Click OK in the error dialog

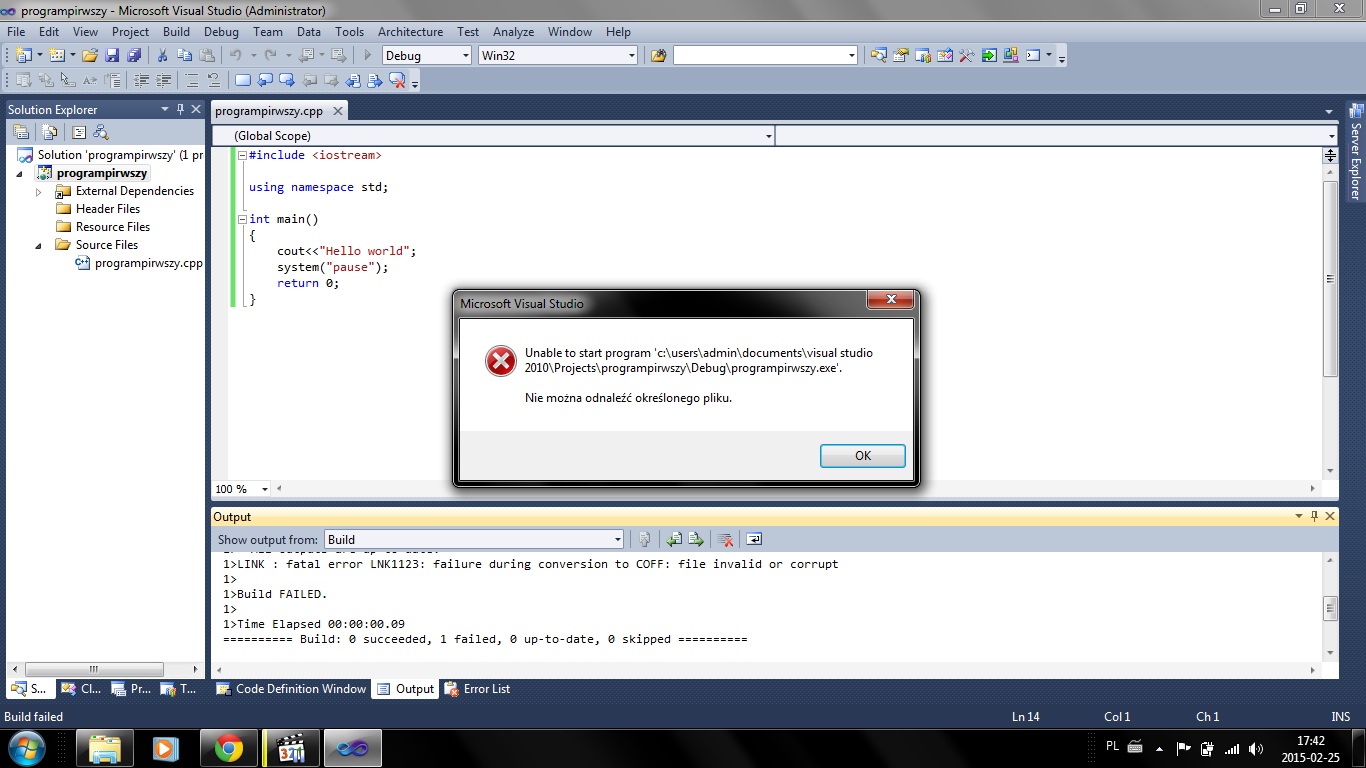(863, 456)
